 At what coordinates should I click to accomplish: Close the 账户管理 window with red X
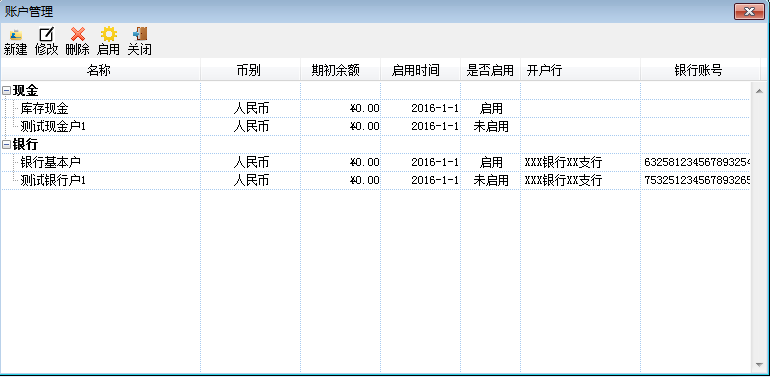point(749,11)
